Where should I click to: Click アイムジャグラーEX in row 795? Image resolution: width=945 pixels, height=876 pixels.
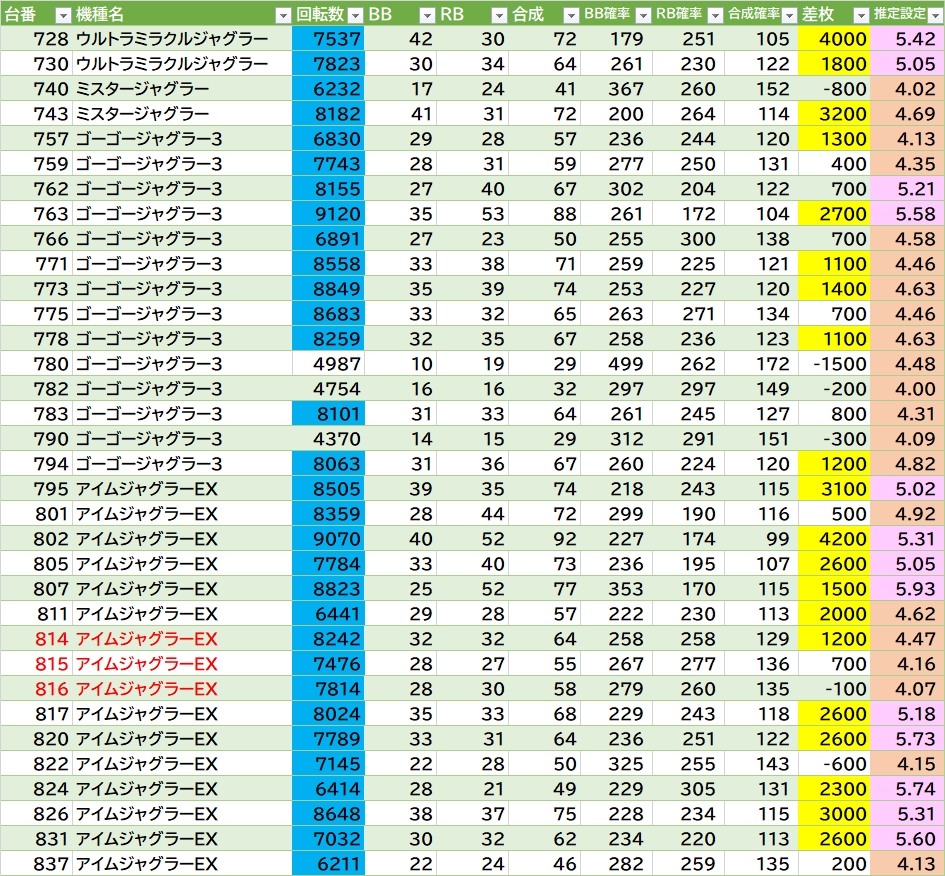tap(146, 489)
